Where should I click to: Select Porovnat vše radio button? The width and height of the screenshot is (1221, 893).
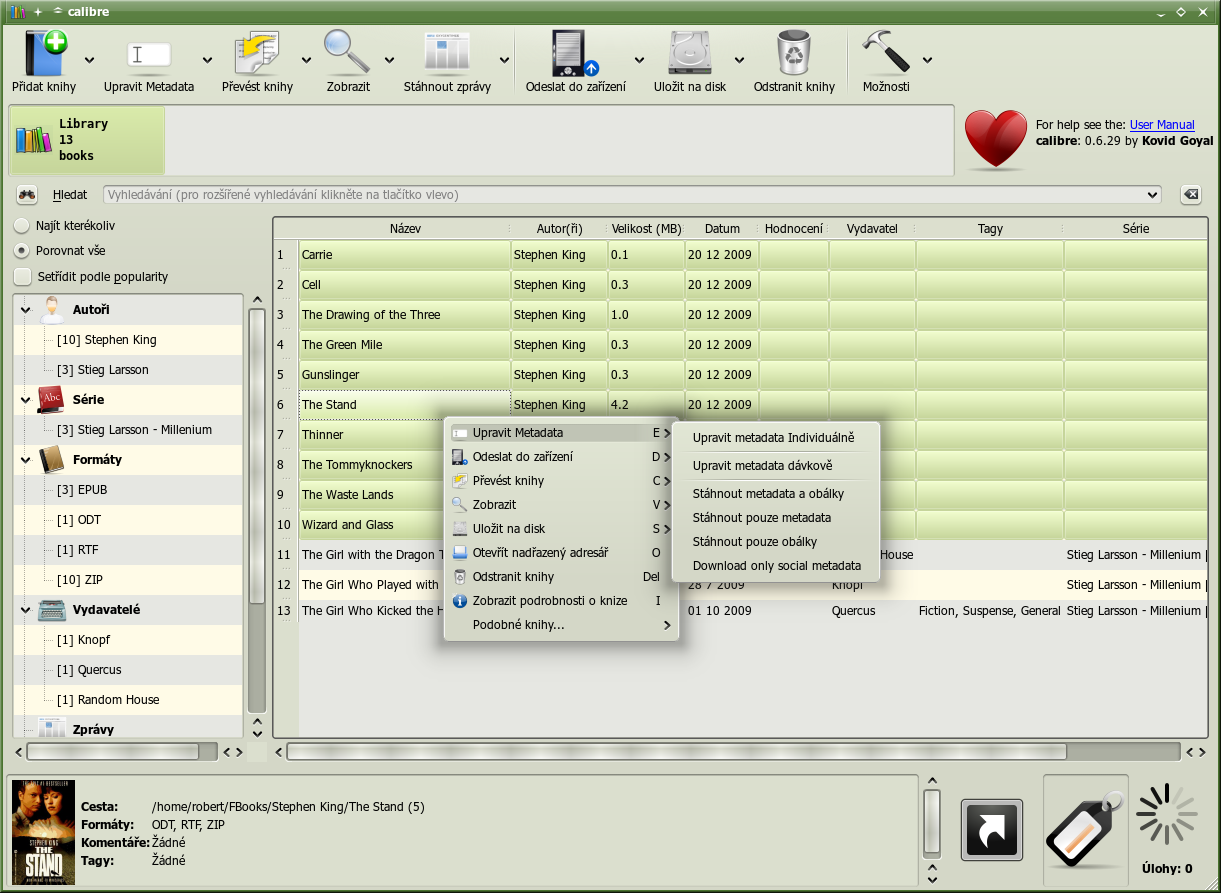click(21, 251)
